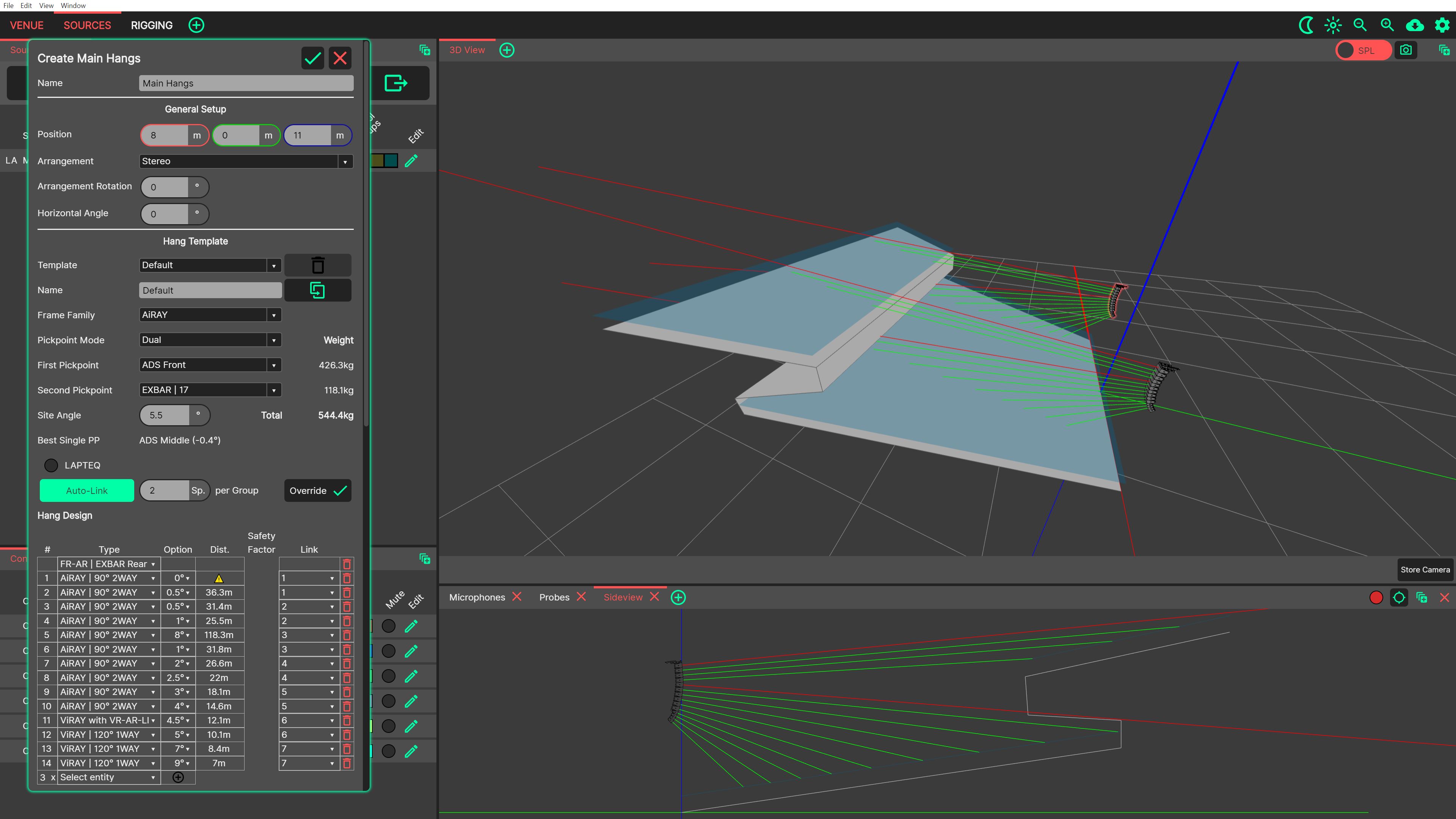Screen dimensions: 1456x819
Task: Take a 3D view camera snapshot
Action: (1406, 50)
